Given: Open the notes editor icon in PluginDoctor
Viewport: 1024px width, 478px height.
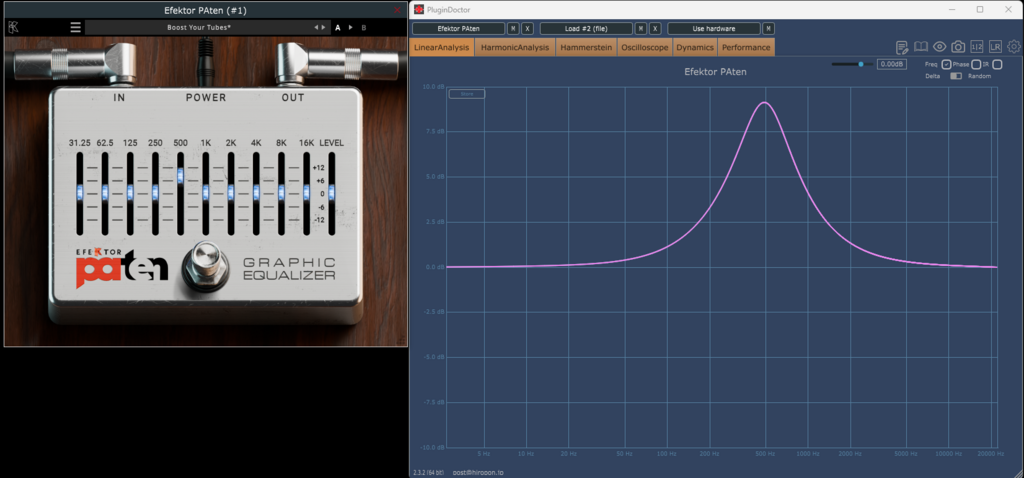Looking at the screenshot, I should [x=902, y=46].
